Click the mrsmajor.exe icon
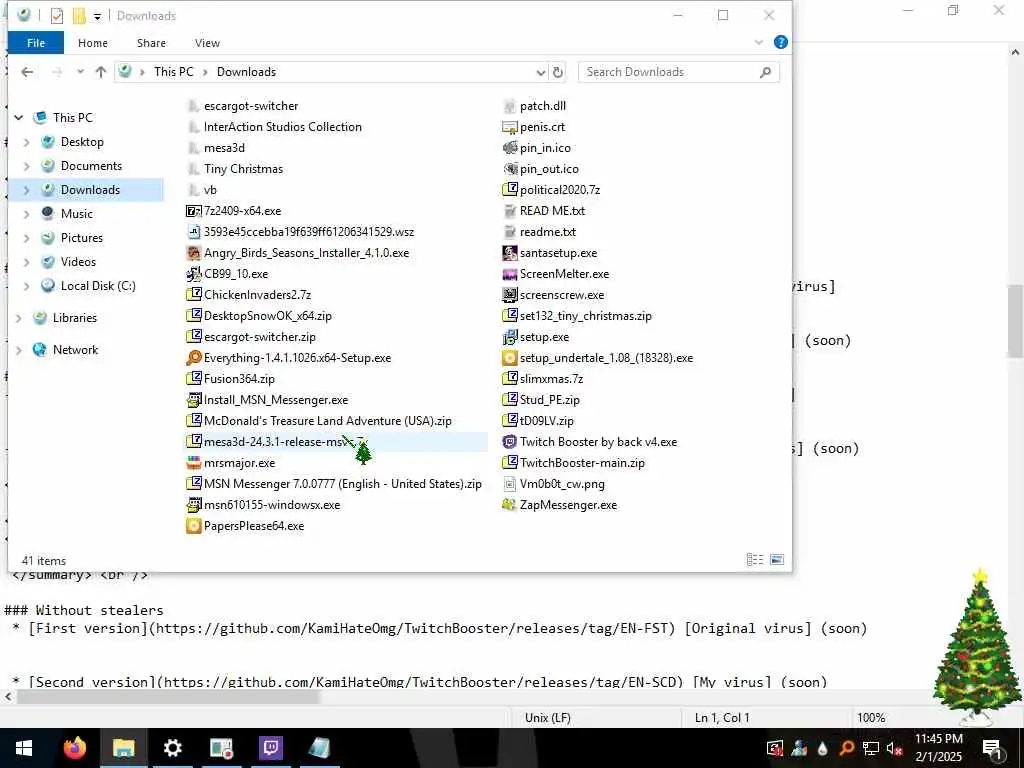 point(193,463)
